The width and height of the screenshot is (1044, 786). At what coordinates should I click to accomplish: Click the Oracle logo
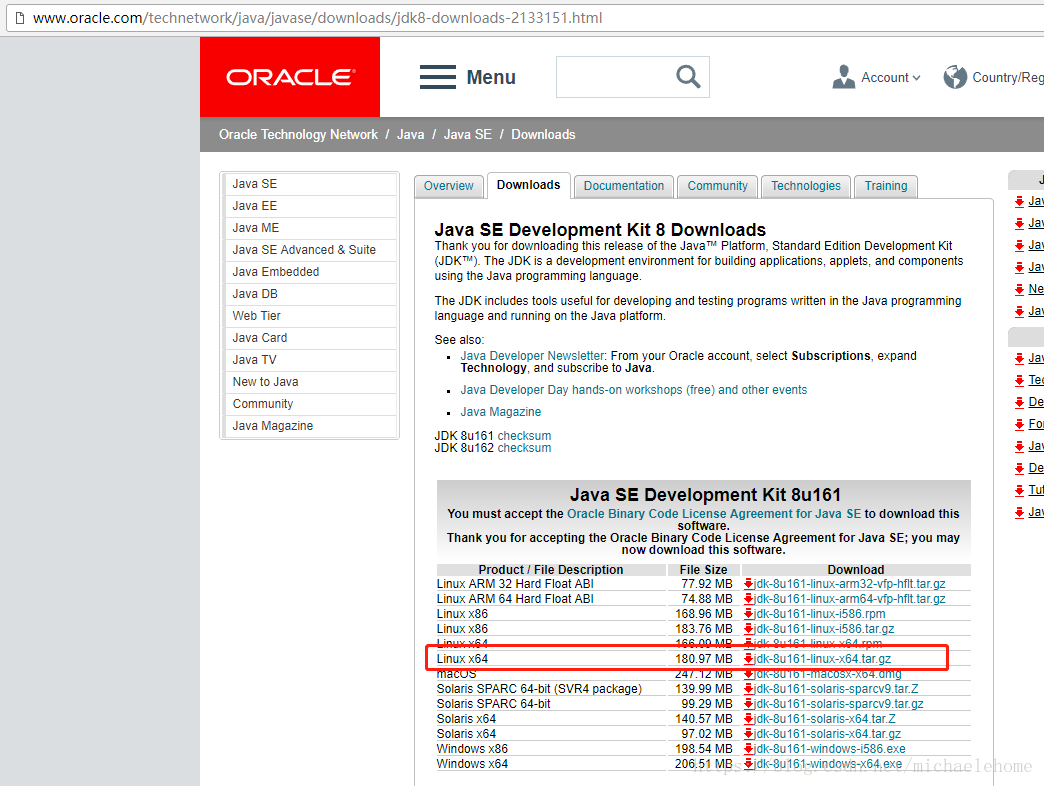point(290,77)
